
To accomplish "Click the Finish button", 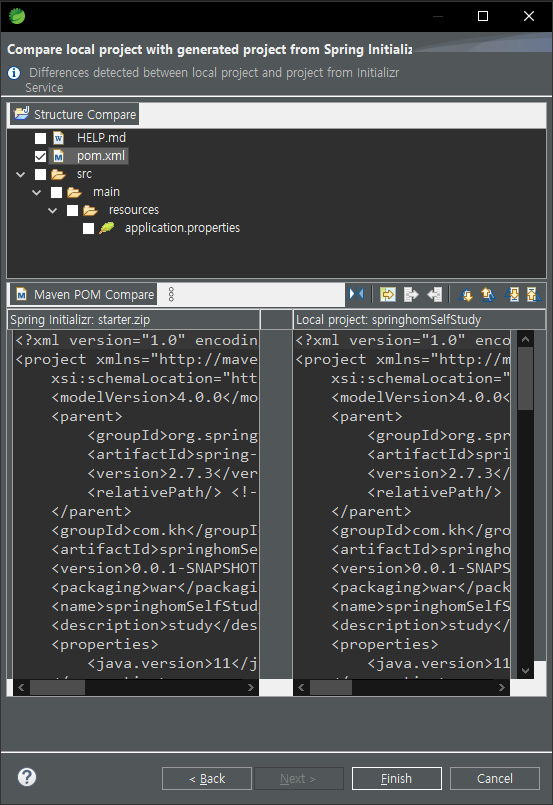I will tap(396, 778).
